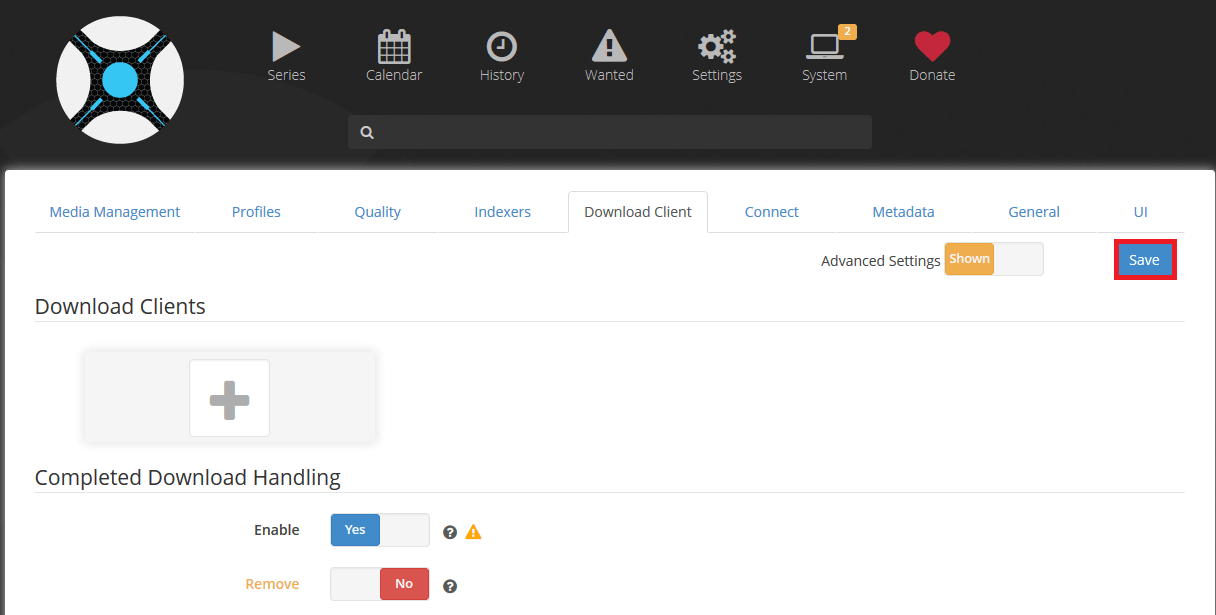The image size is (1216, 615).
Task: Click help icon beside Enable toggle
Action: (x=450, y=532)
